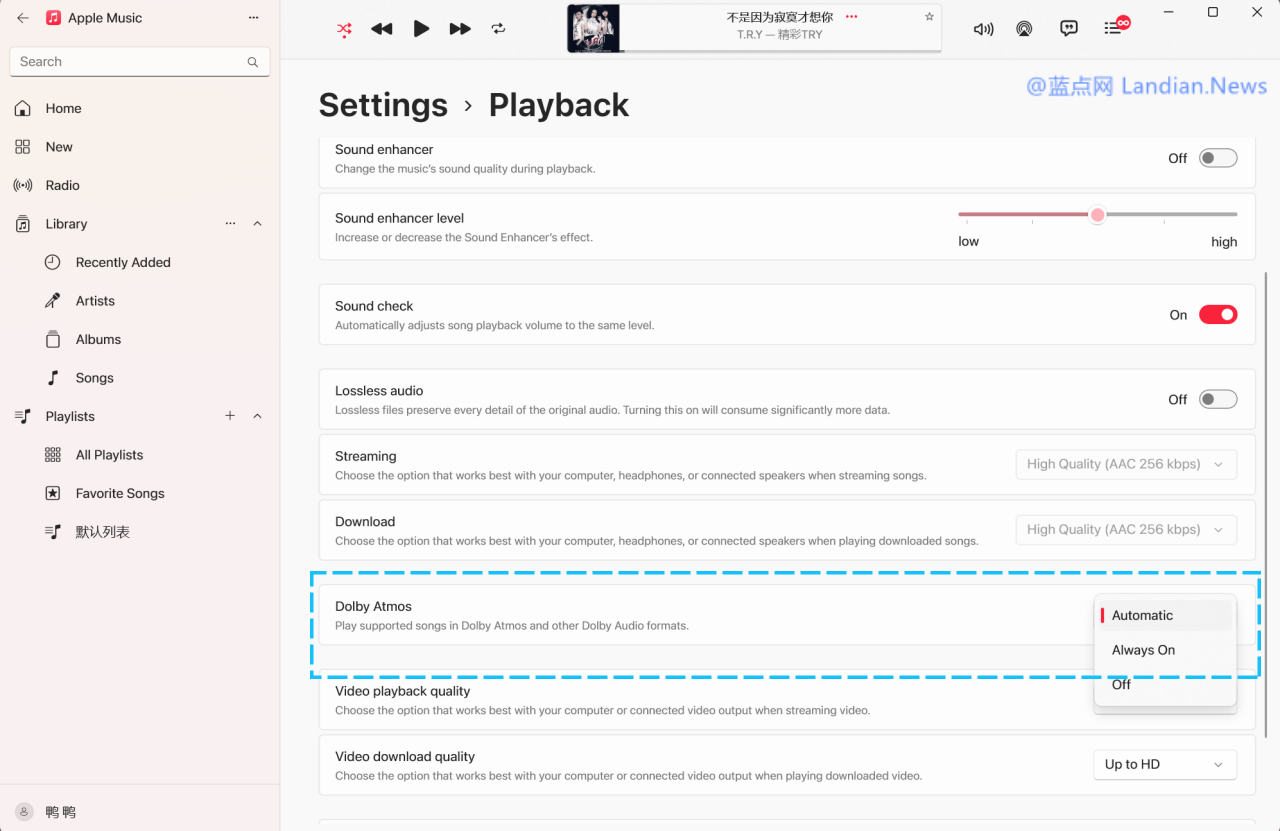Image resolution: width=1280 pixels, height=831 pixels.
Task: Turn on the Sound enhancer switch
Action: point(1218,158)
